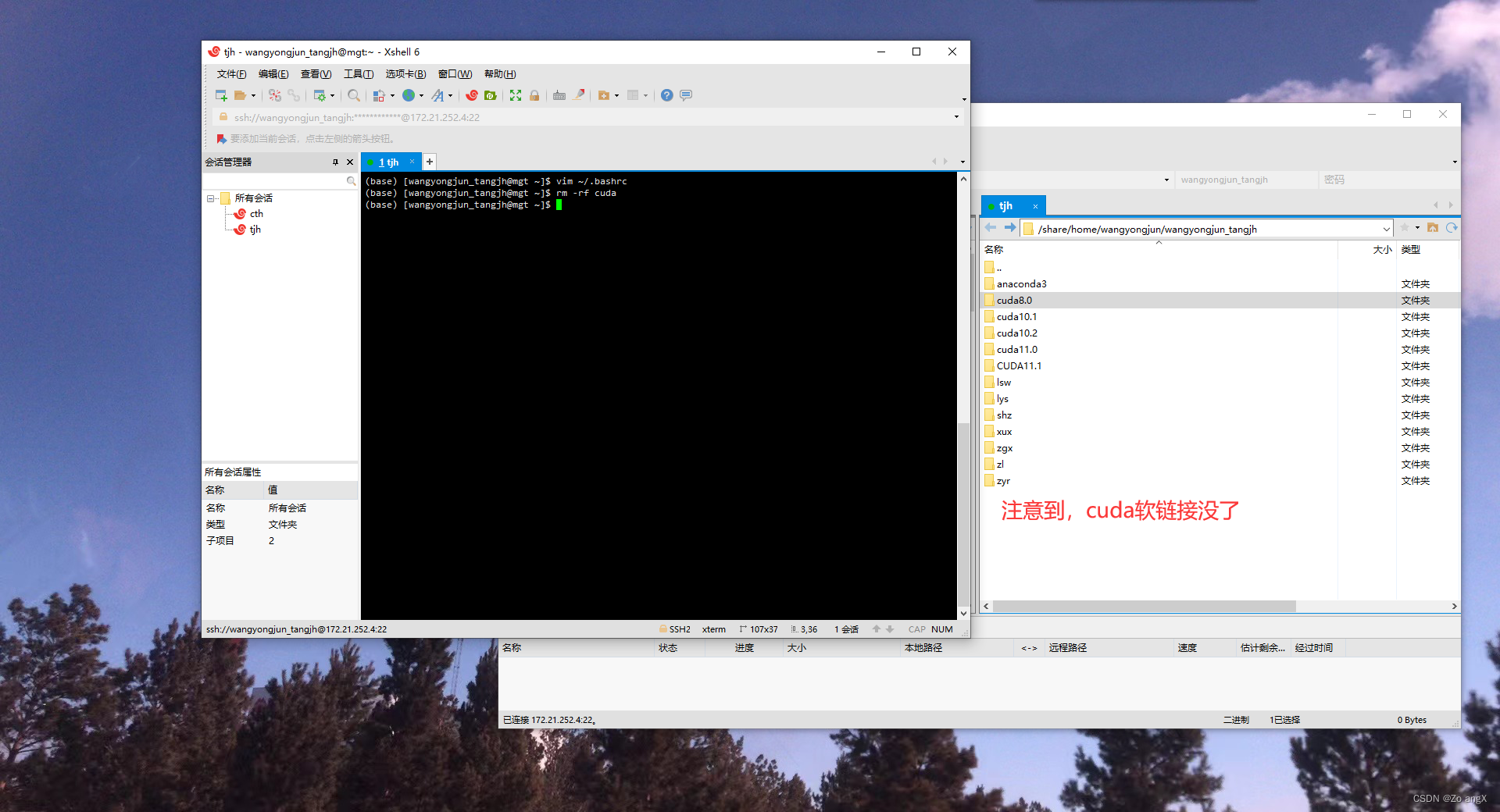Click the Layout panes toolbar icon
This screenshot has width=1500, height=812.
633,95
